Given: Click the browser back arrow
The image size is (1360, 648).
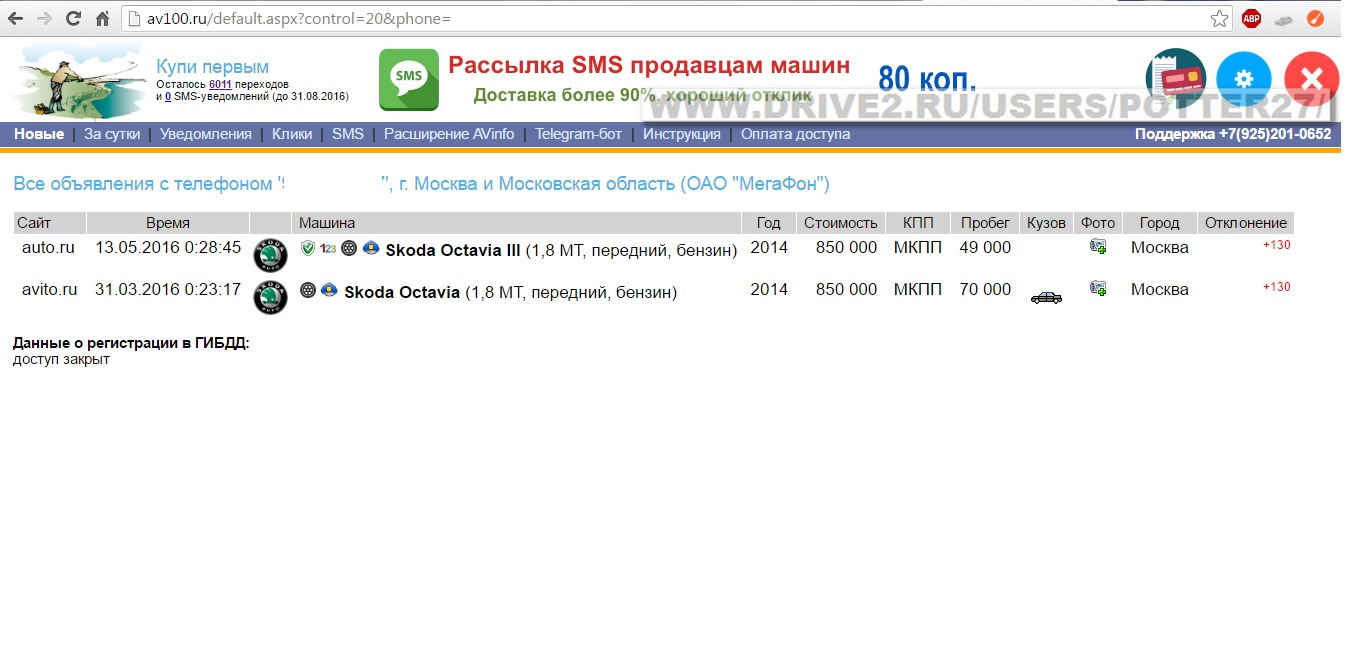Looking at the screenshot, I should (15, 18).
